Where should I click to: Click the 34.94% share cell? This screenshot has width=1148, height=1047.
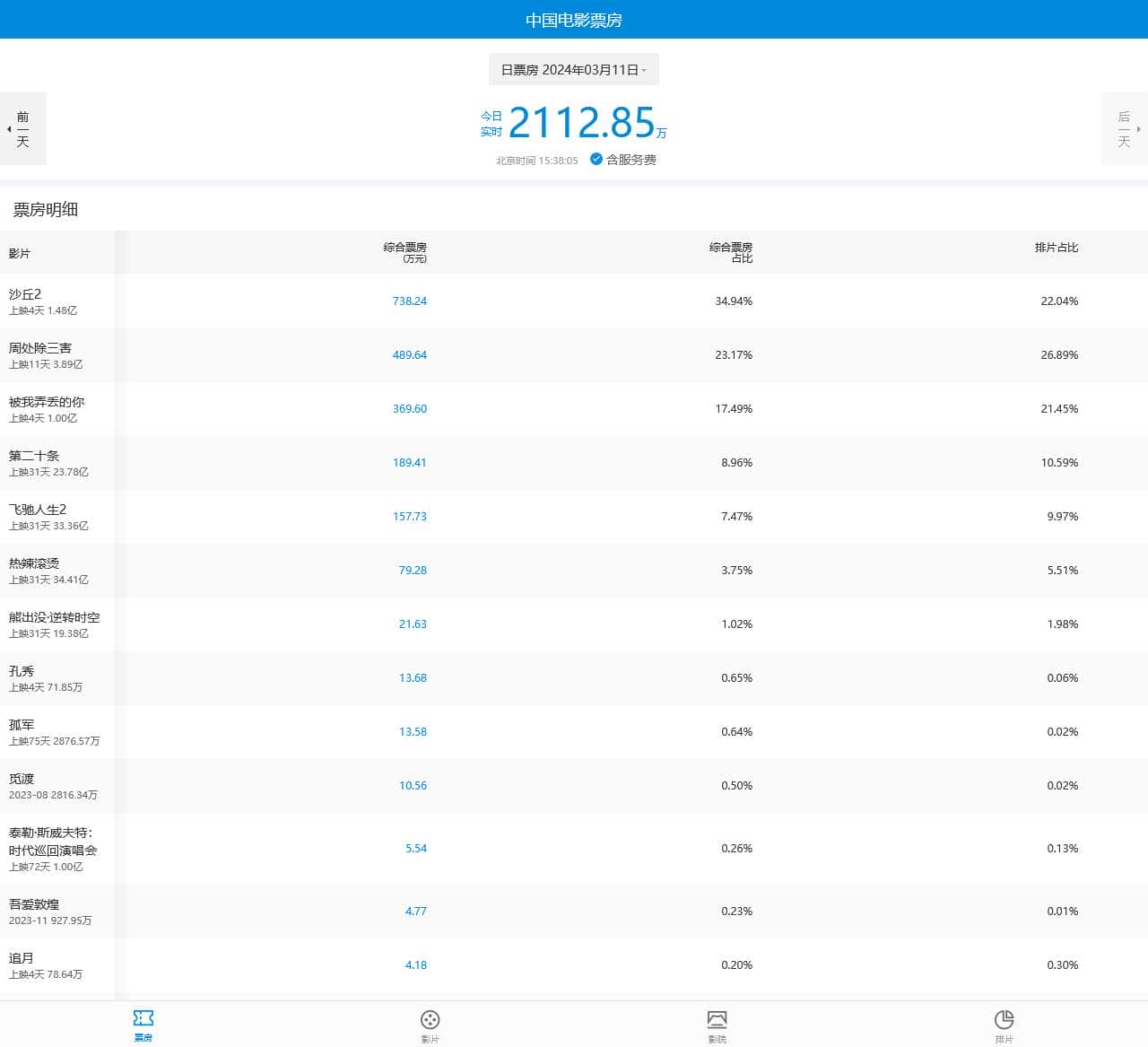[734, 301]
